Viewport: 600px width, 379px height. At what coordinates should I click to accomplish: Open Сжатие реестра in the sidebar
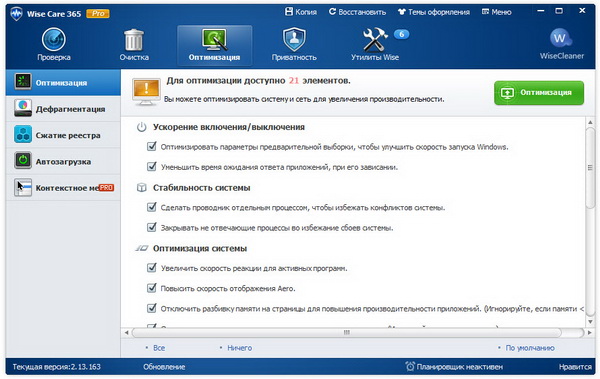click(63, 135)
